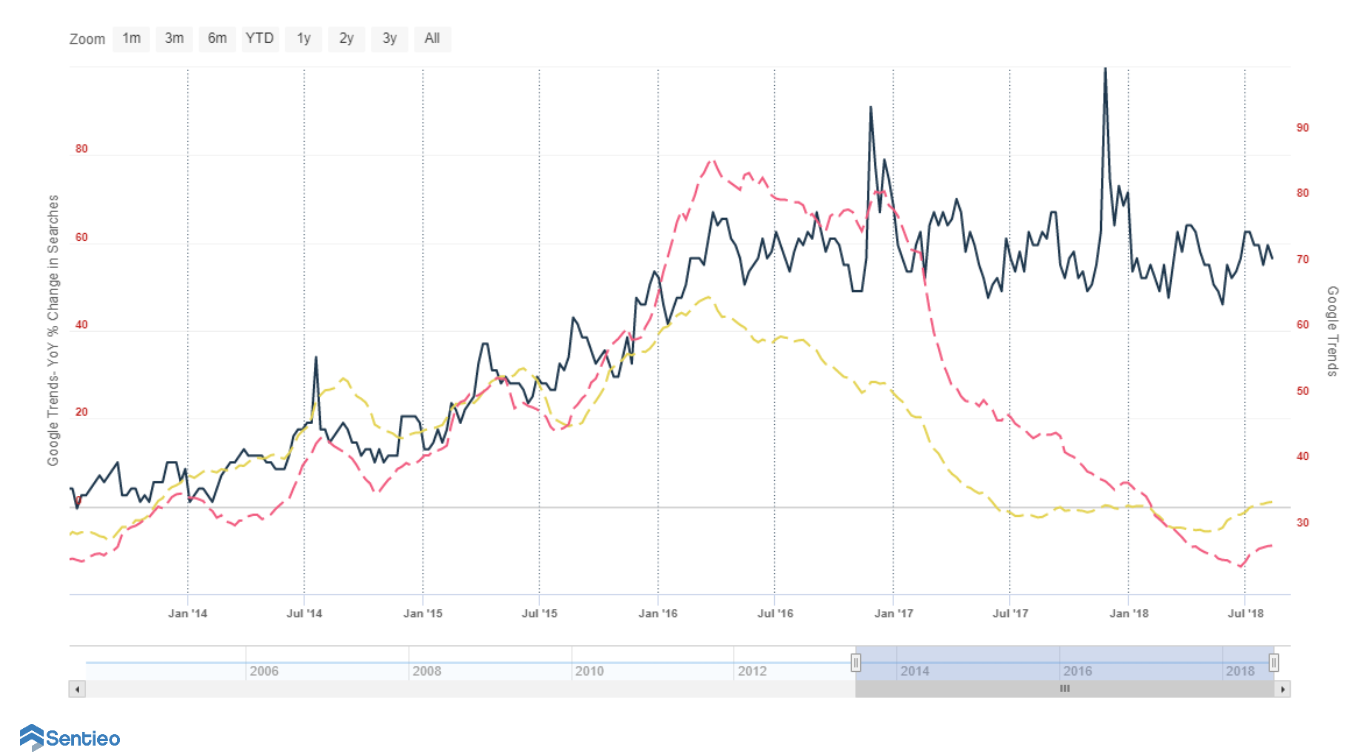Click the scrollbar left arrow
The width and height of the screenshot is (1366, 752).
tap(77, 689)
